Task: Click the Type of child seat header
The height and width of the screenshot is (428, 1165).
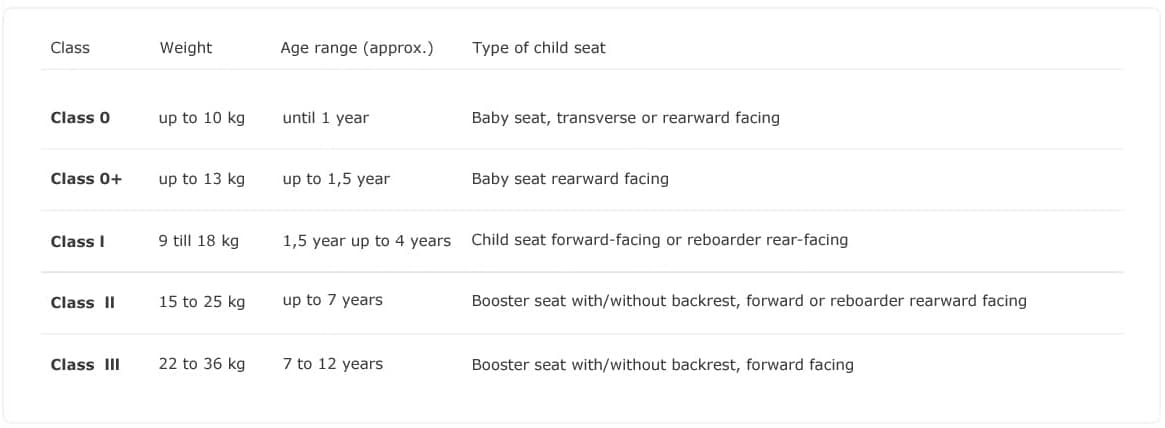Action: (x=539, y=48)
